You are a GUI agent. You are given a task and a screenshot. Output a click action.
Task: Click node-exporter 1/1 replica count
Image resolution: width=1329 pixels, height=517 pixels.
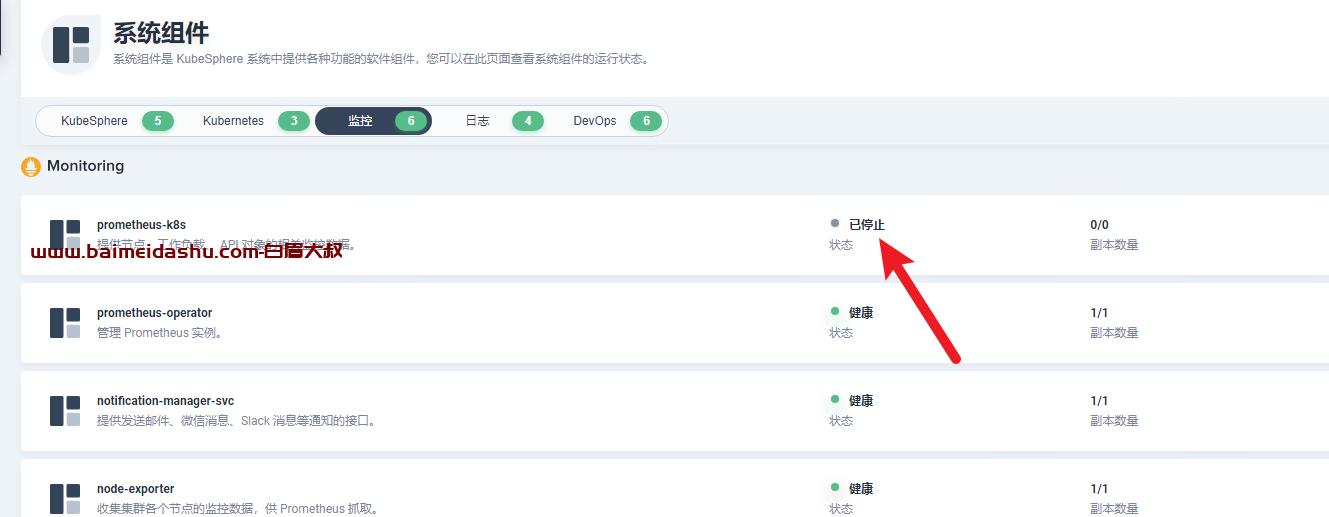pyautogui.click(x=1099, y=489)
